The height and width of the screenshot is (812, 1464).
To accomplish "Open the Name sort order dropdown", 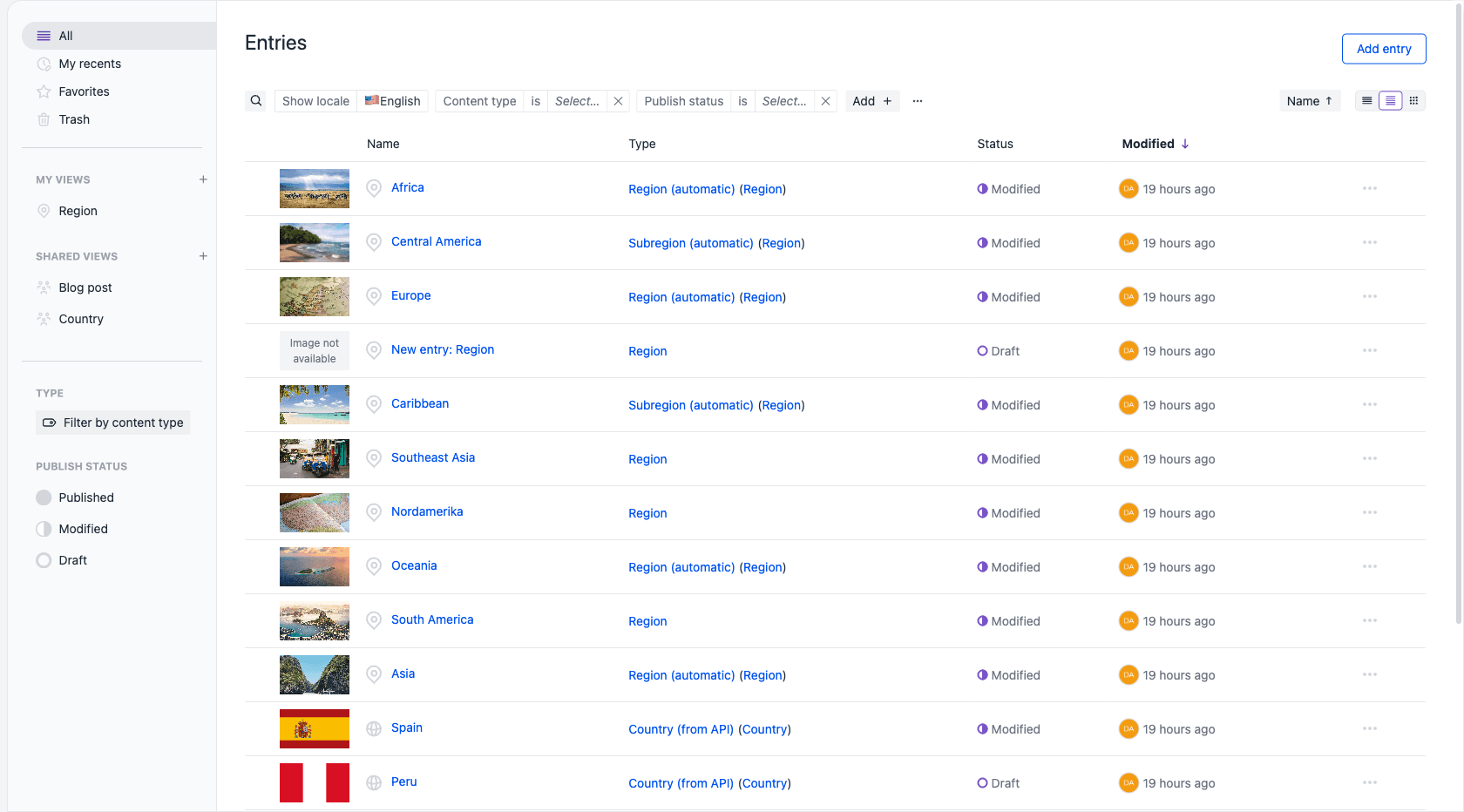I will (1310, 101).
